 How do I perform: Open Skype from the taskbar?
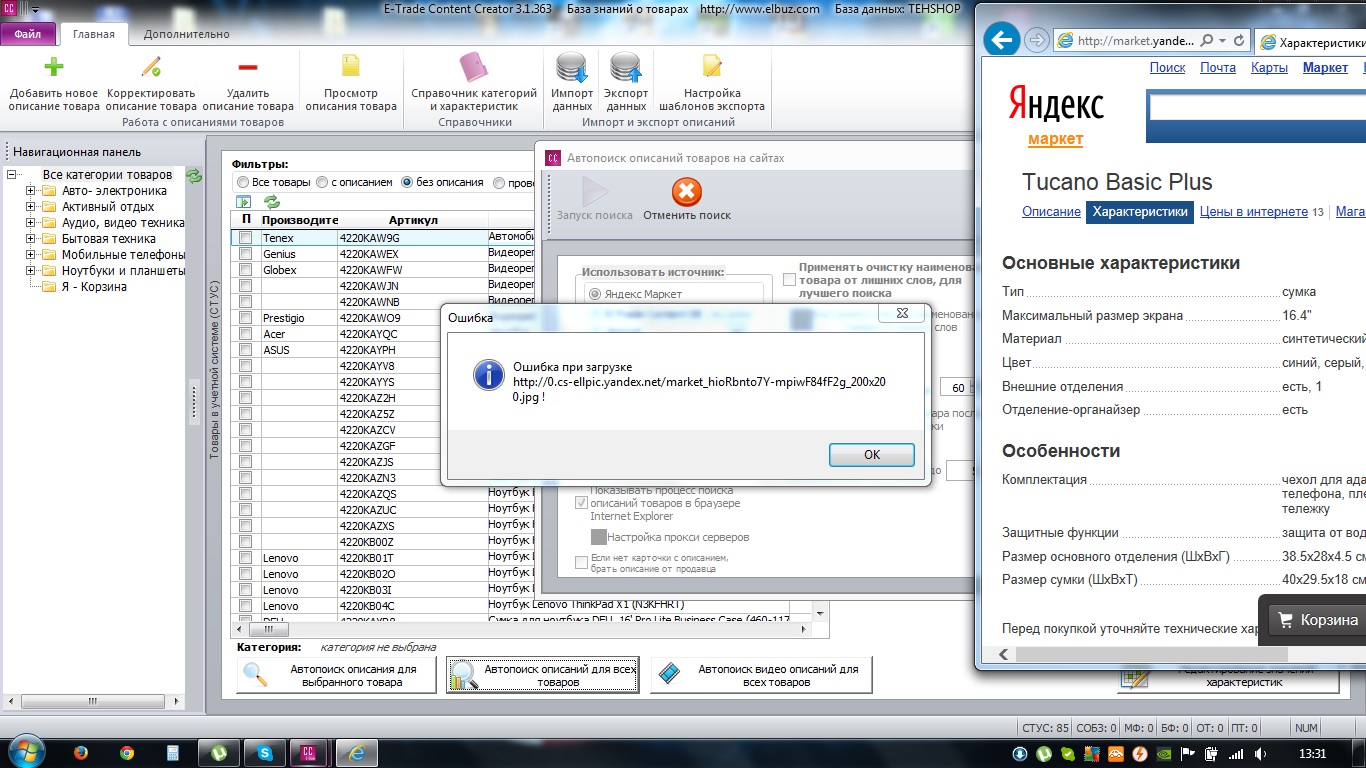pyautogui.click(x=265, y=753)
